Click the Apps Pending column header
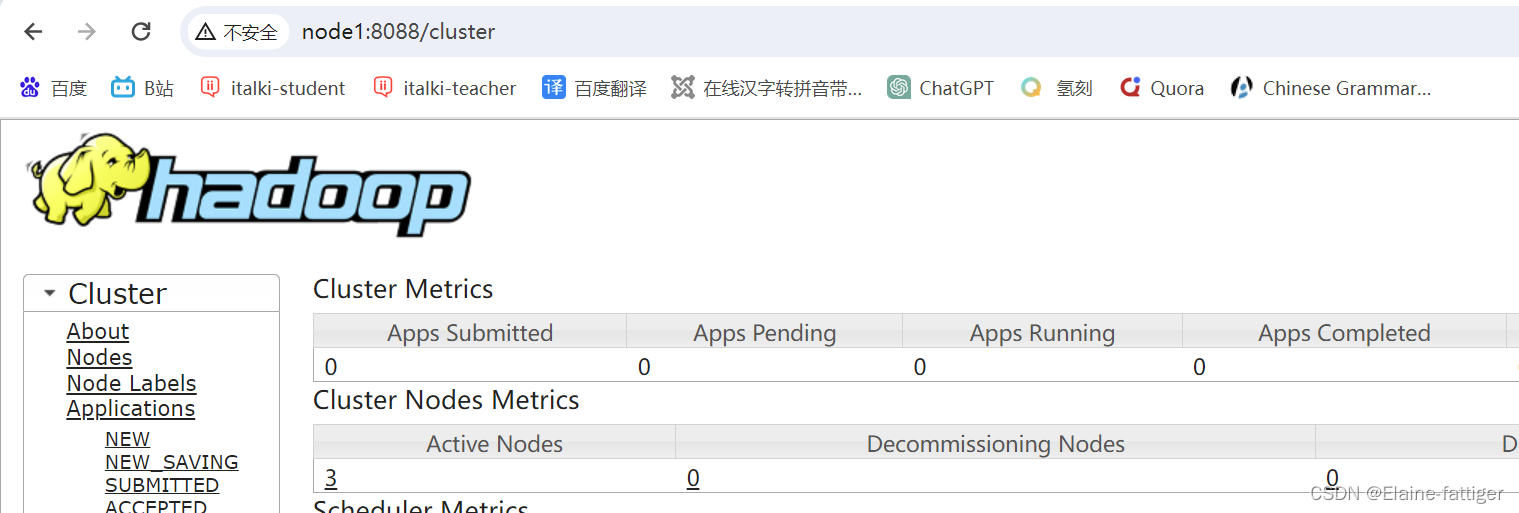Image resolution: width=1519 pixels, height=513 pixels. click(x=765, y=333)
